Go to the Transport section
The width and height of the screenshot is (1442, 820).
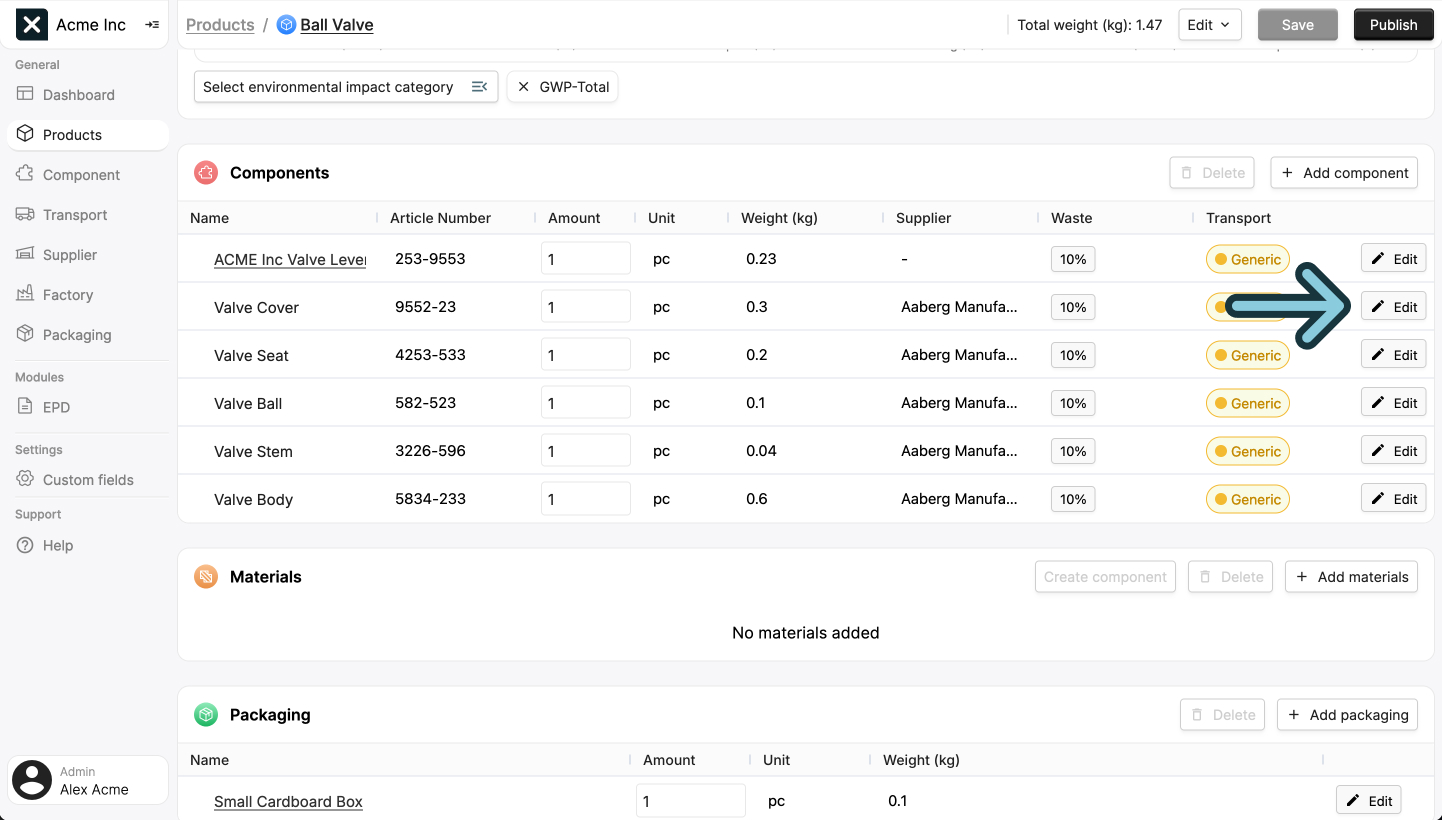(x=75, y=215)
